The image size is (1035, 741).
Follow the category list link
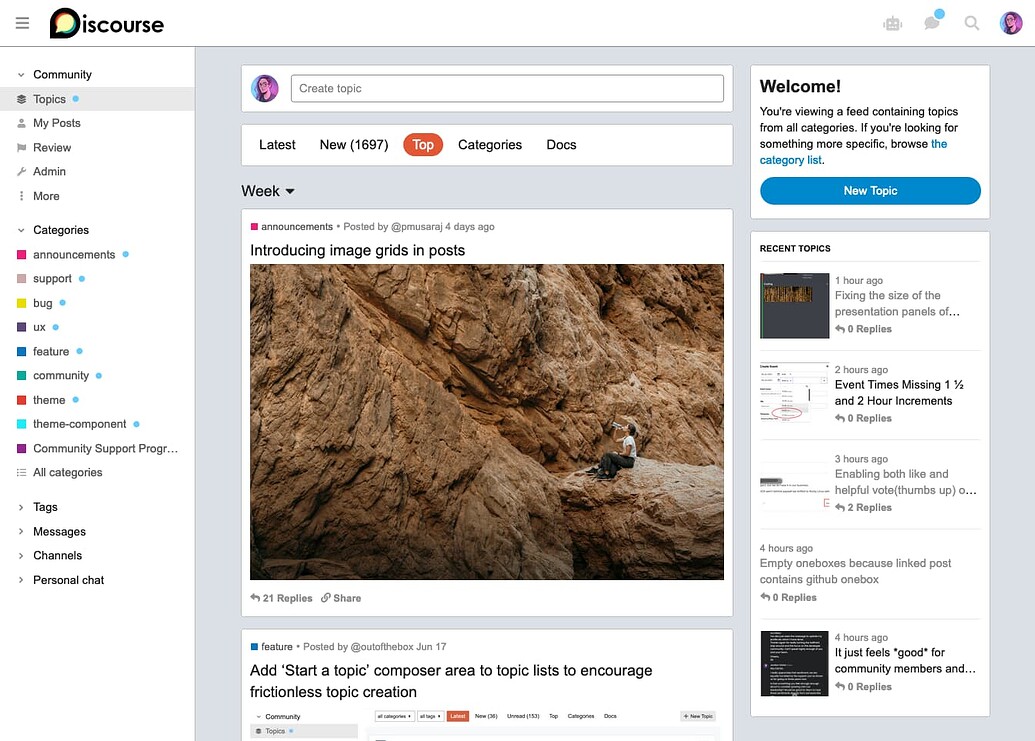[x=790, y=160]
